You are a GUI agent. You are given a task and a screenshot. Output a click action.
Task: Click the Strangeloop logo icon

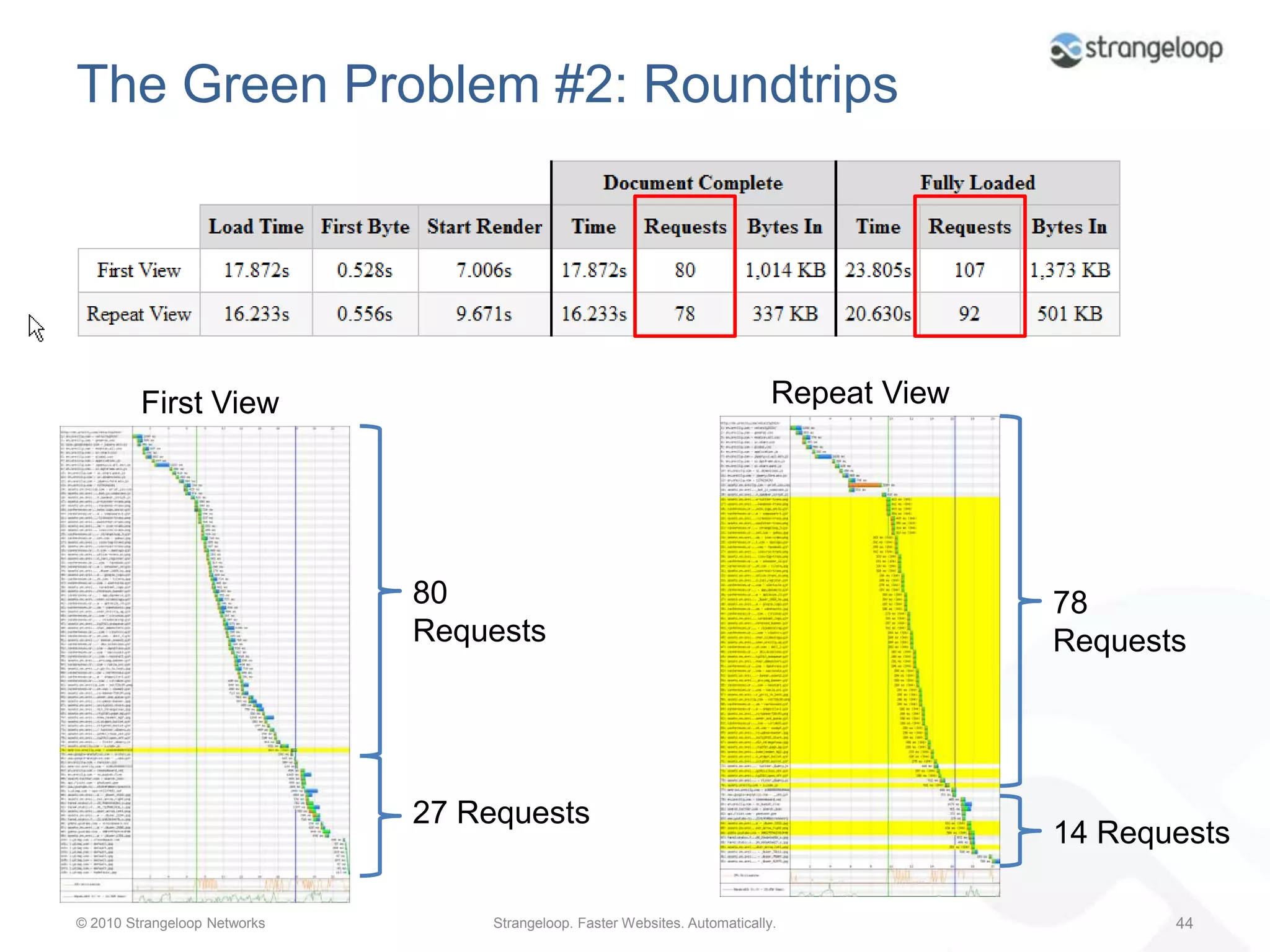[1065, 50]
